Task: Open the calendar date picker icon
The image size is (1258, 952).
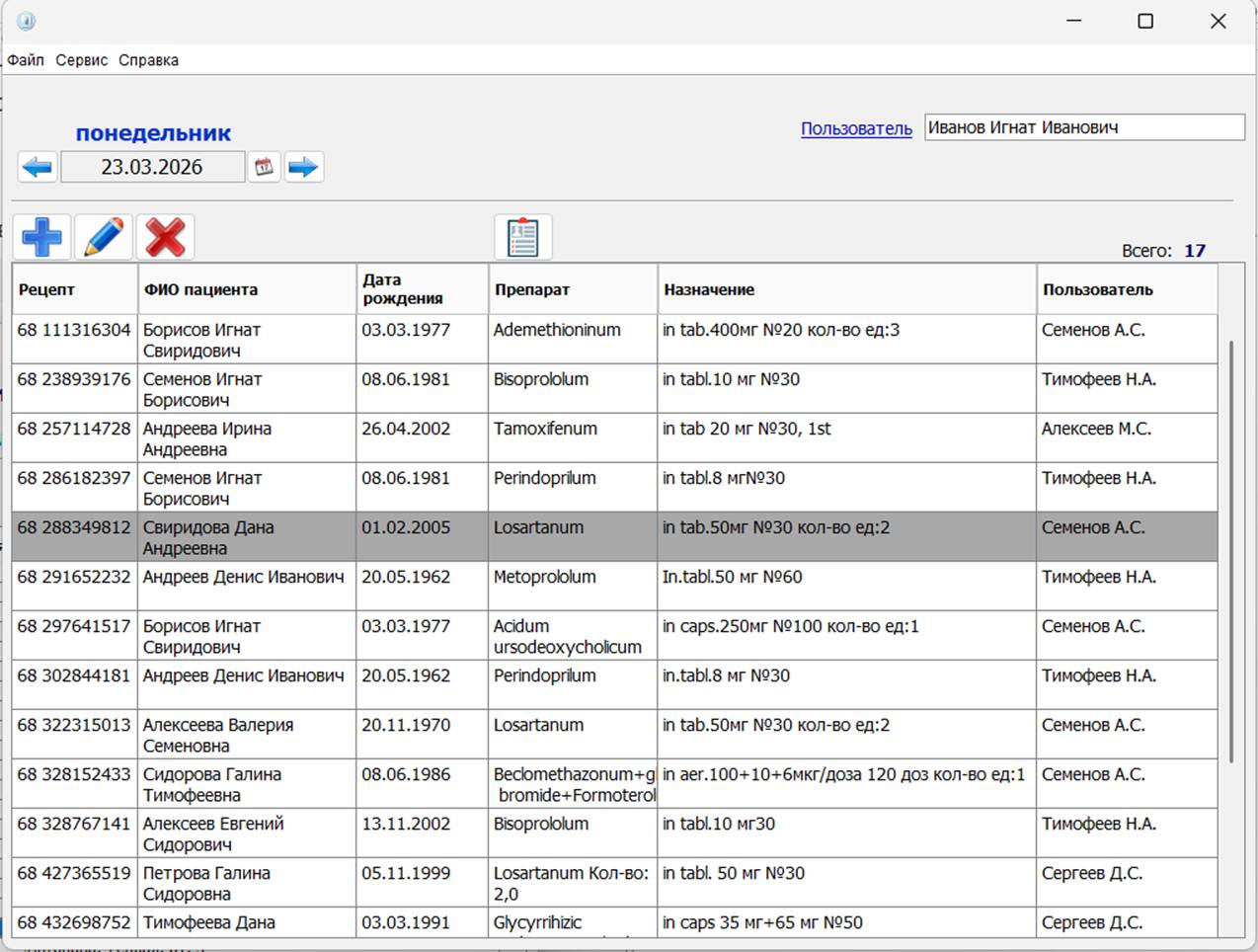Action: pyautogui.click(x=264, y=167)
